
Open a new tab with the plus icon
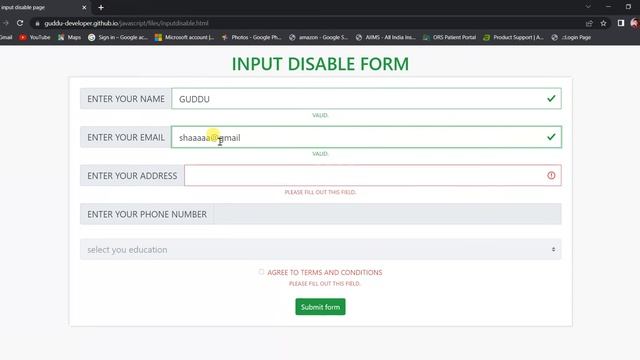(x=101, y=7)
